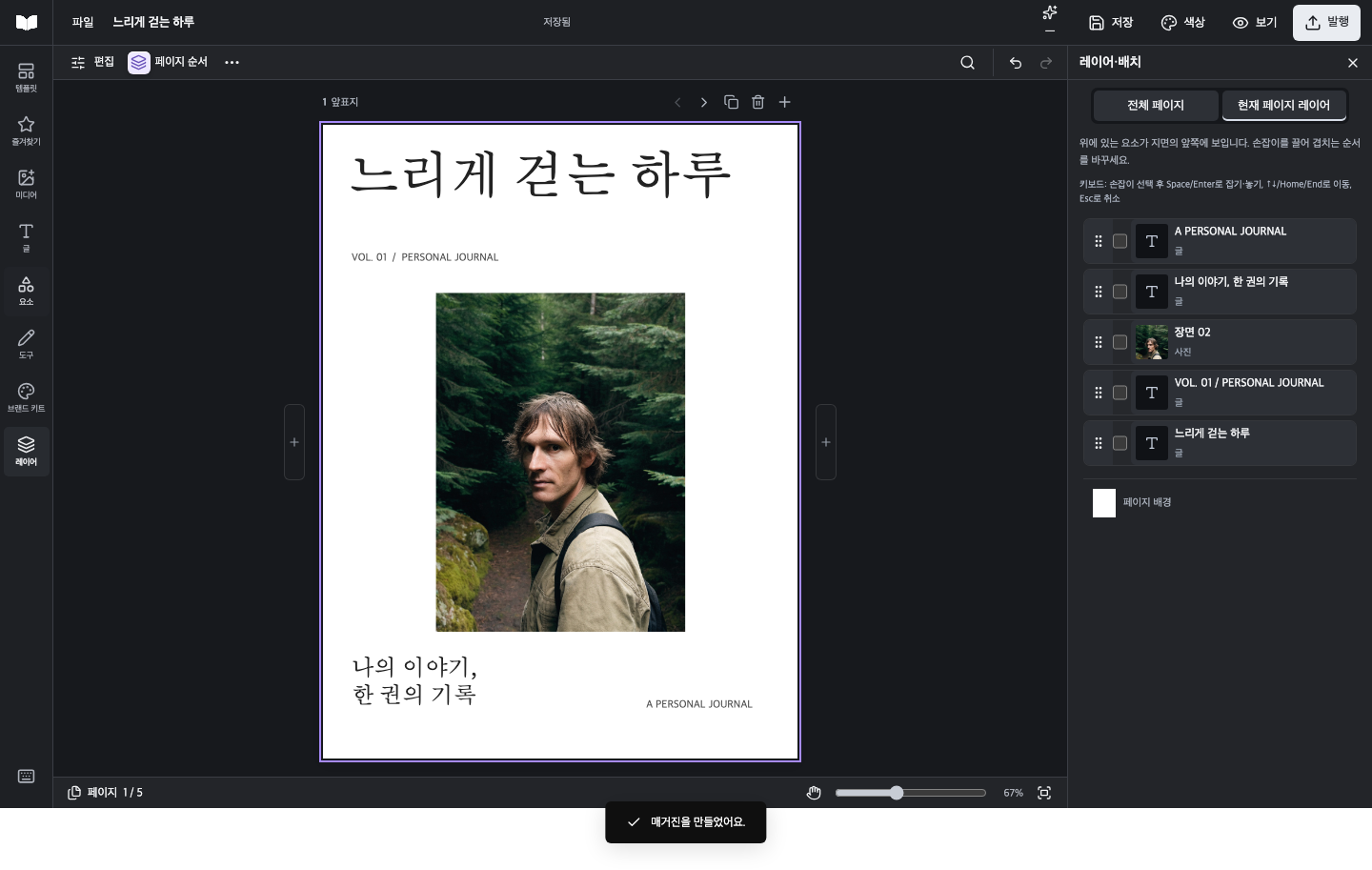Open the 레이어 layers sidebar panel
The height and width of the screenshot is (870, 1372).
point(26,451)
